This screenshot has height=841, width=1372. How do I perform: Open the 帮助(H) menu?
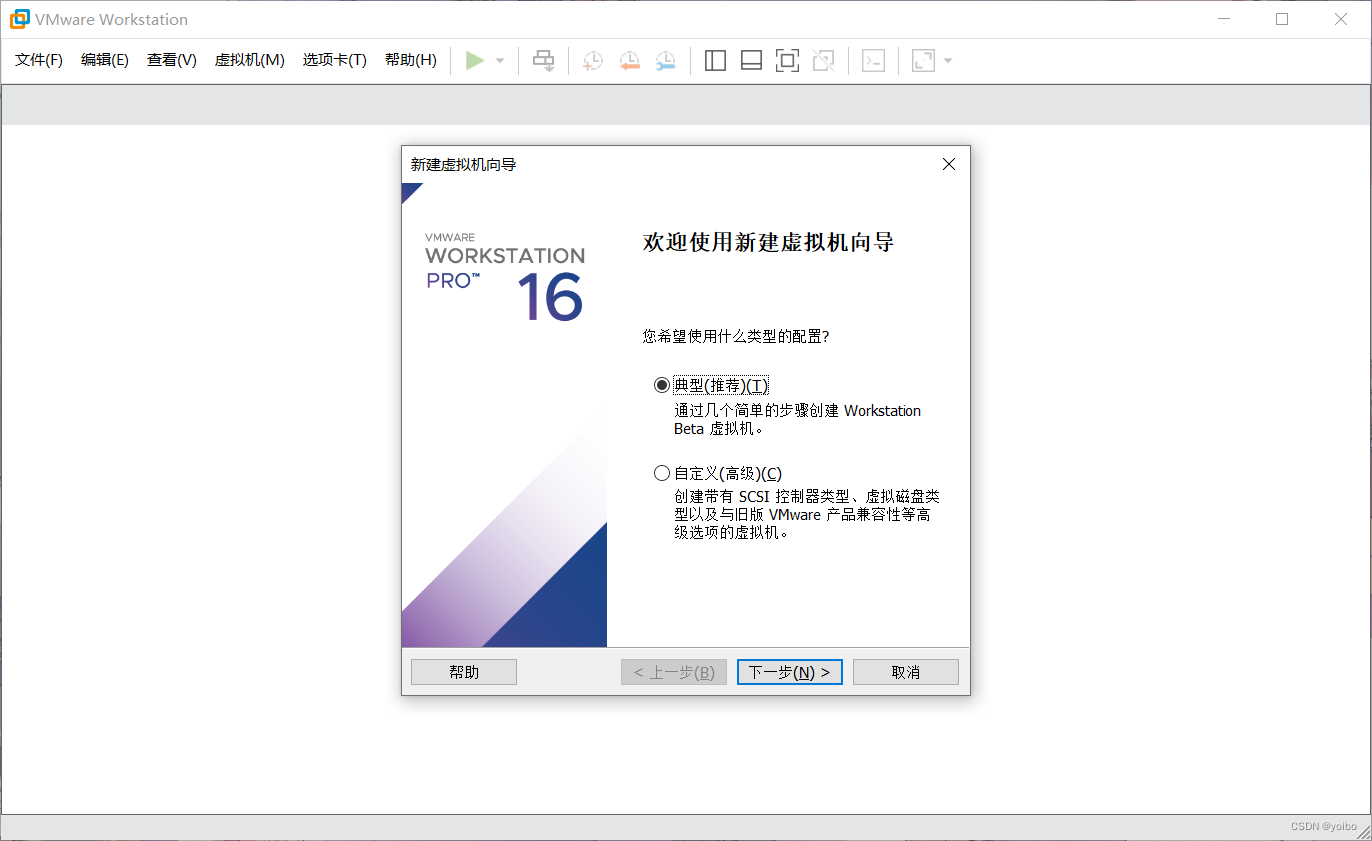411,60
